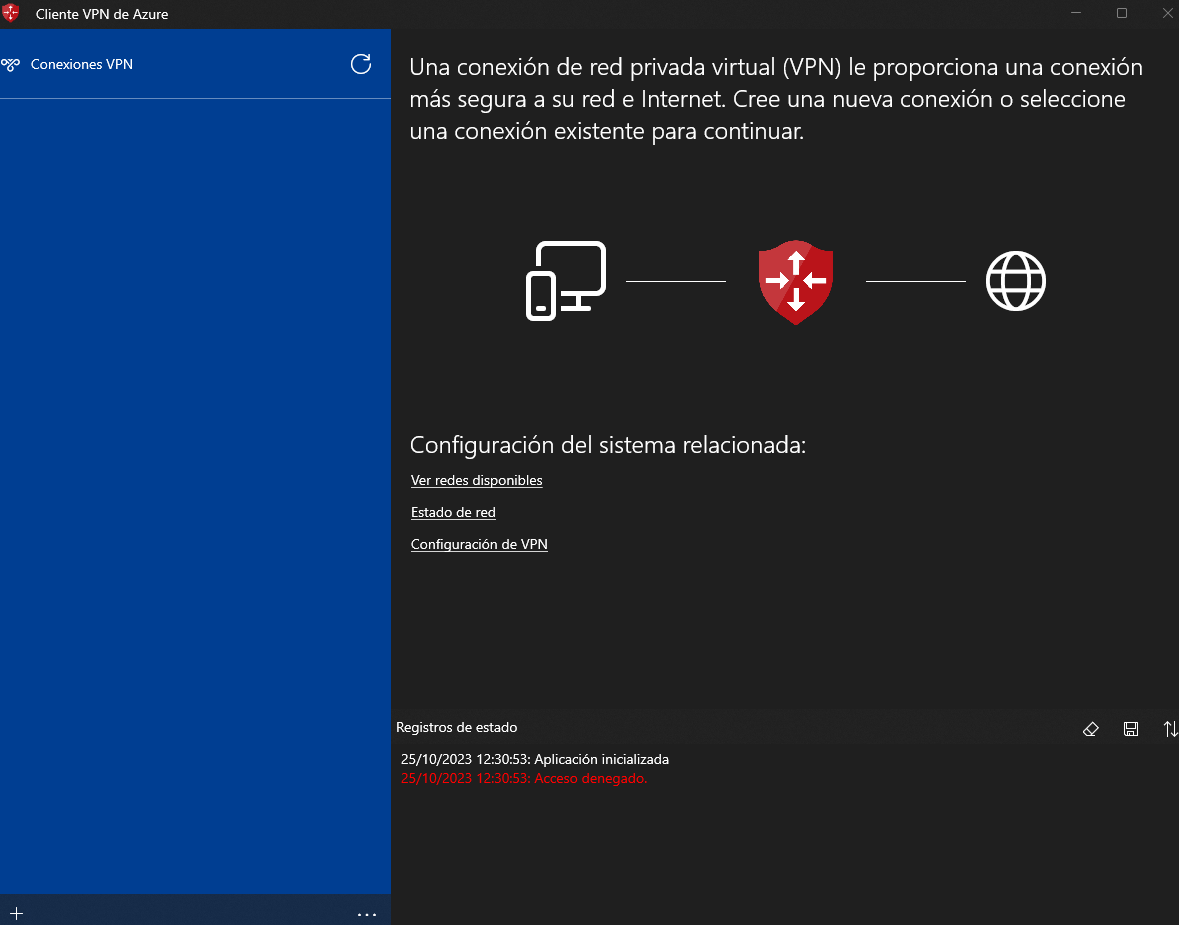Click the Conexiones VPN network icon

coord(11,65)
